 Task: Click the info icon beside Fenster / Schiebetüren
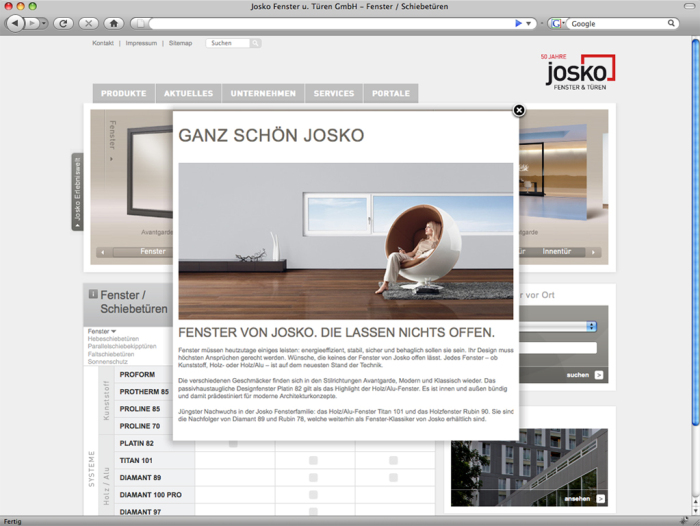tap(93, 294)
